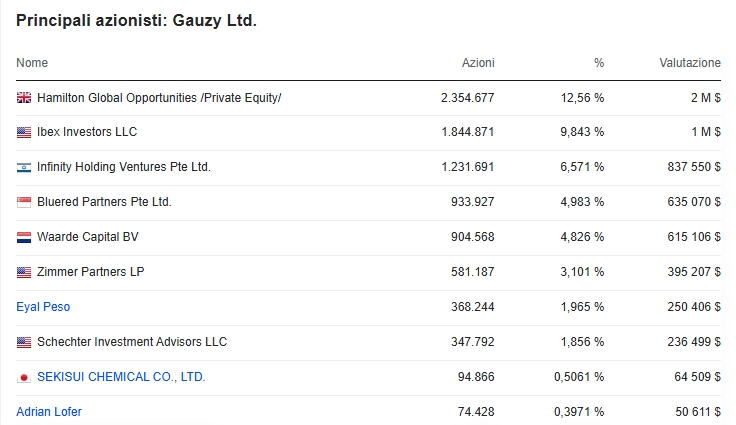
Task: Click the % column header
Action: [x=599, y=63]
